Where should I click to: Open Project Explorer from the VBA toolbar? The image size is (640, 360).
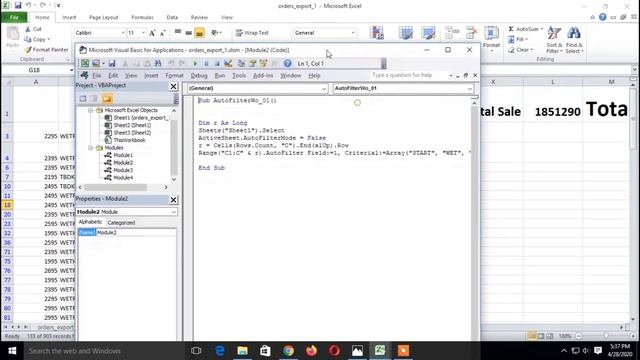241,63
